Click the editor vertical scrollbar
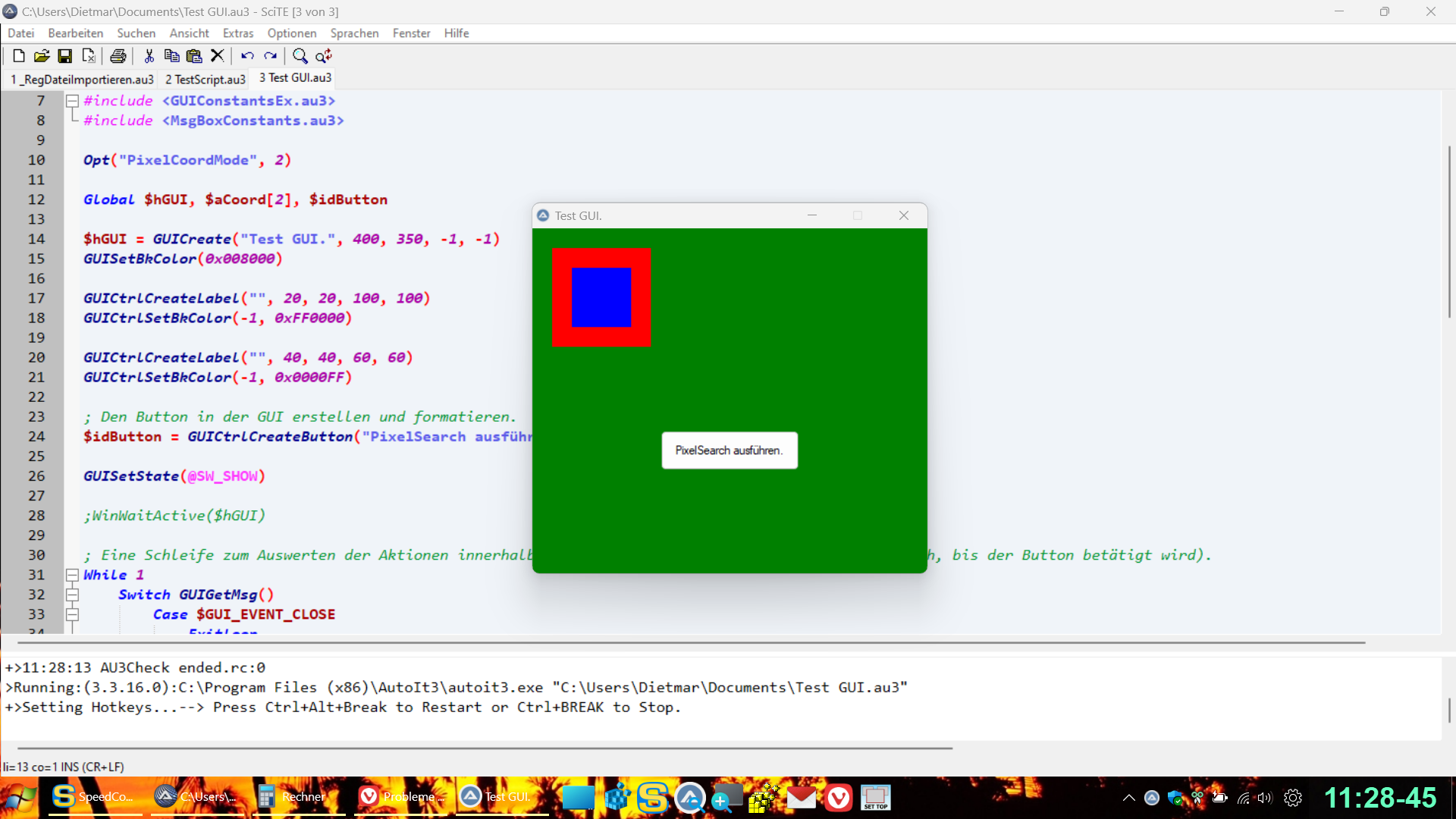This screenshot has width=1456, height=819. click(x=1449, y=231)
